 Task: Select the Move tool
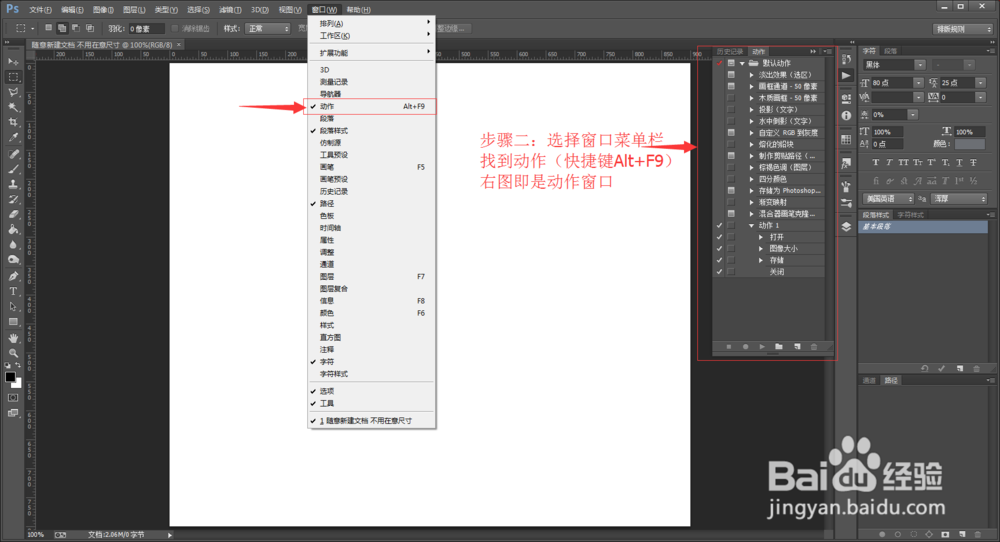coord(13,61)
